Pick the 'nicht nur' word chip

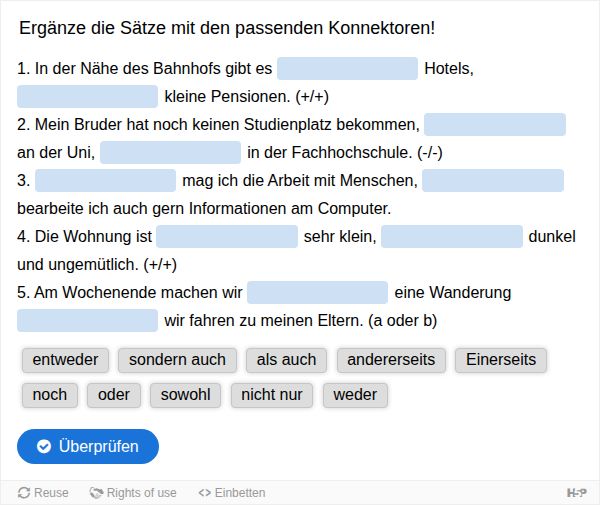[x=272, y=395]
